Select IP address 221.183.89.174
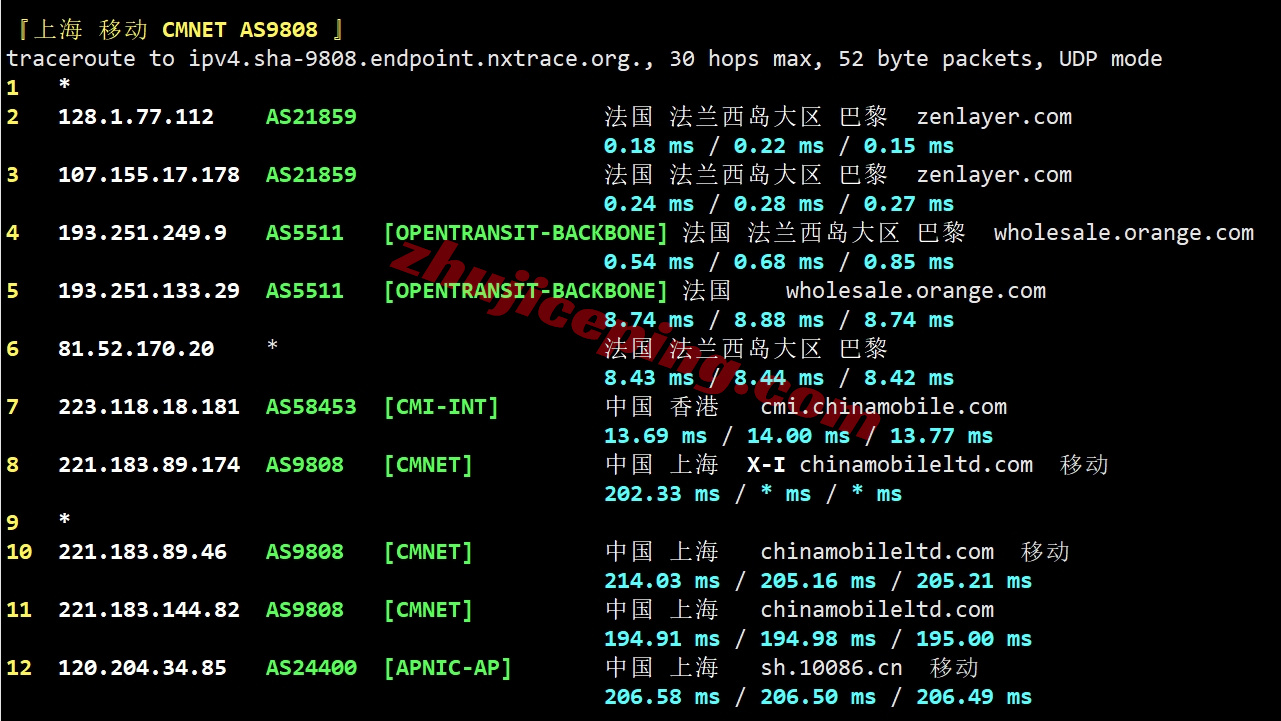The height and width of the screenshot is (721, 1281). point(149,465)
